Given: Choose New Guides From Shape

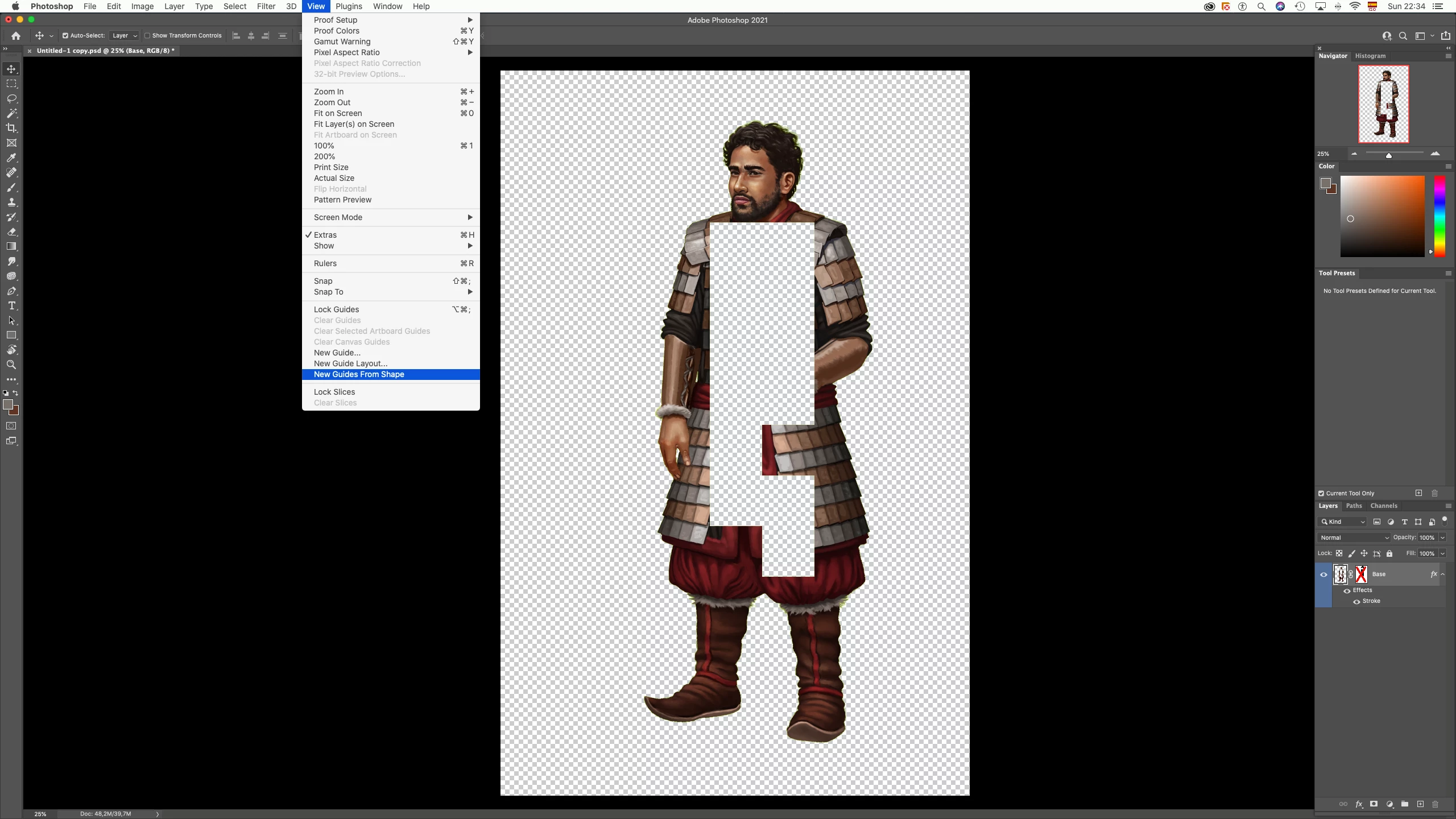Looking at the screenshot, I should [359, 374].
